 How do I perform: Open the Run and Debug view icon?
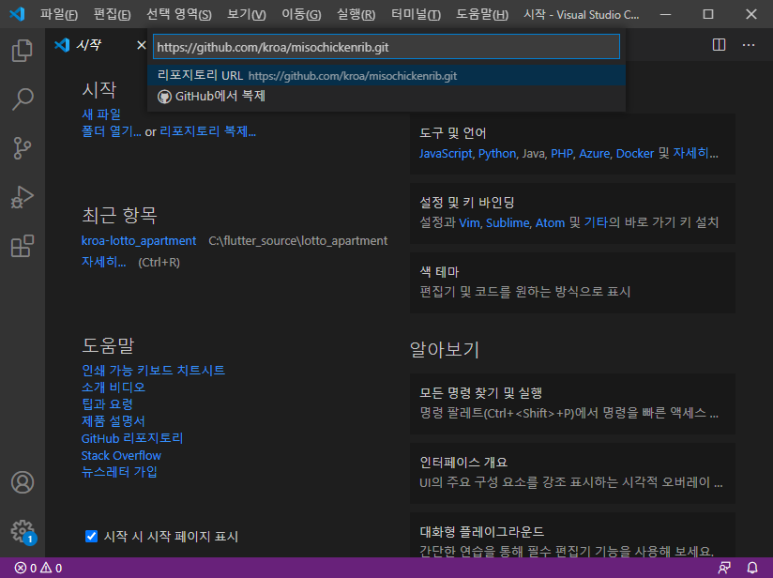pyautogui.click(x=22, y=197)
